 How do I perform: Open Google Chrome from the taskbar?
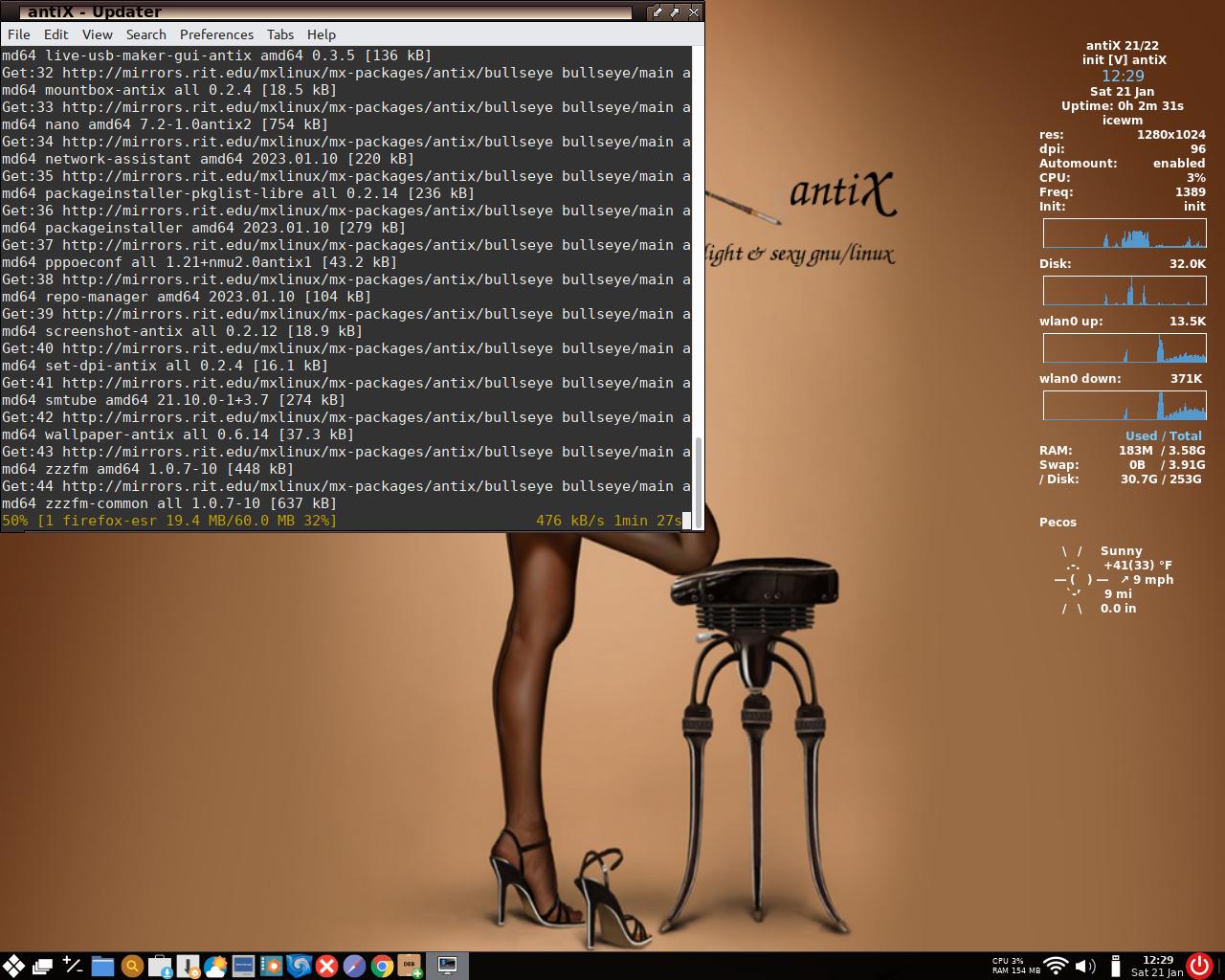382,966
